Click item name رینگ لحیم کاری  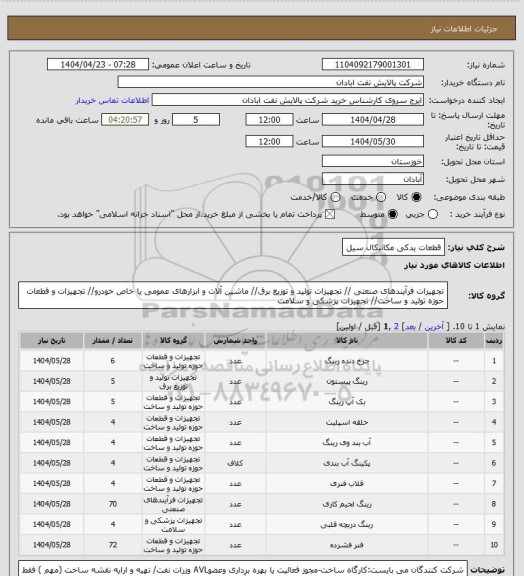pyautogui.click(x=347, y=504)
